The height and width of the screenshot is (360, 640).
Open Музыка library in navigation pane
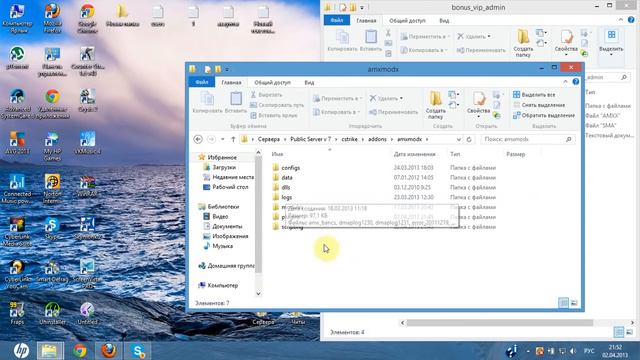[x=222, y=246]
